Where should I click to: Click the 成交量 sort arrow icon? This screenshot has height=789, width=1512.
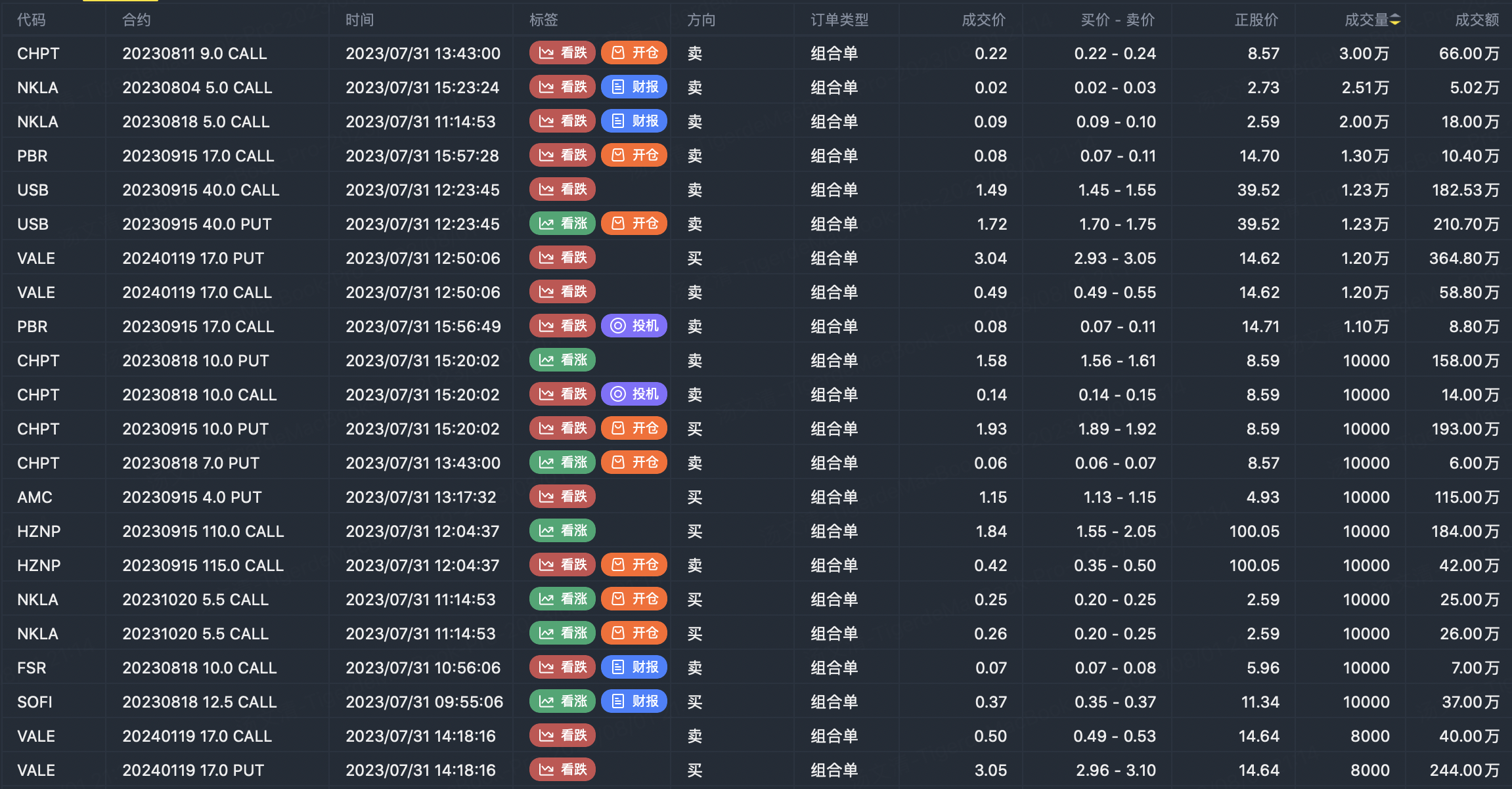pyautogui.click(x=1395, y=20)
